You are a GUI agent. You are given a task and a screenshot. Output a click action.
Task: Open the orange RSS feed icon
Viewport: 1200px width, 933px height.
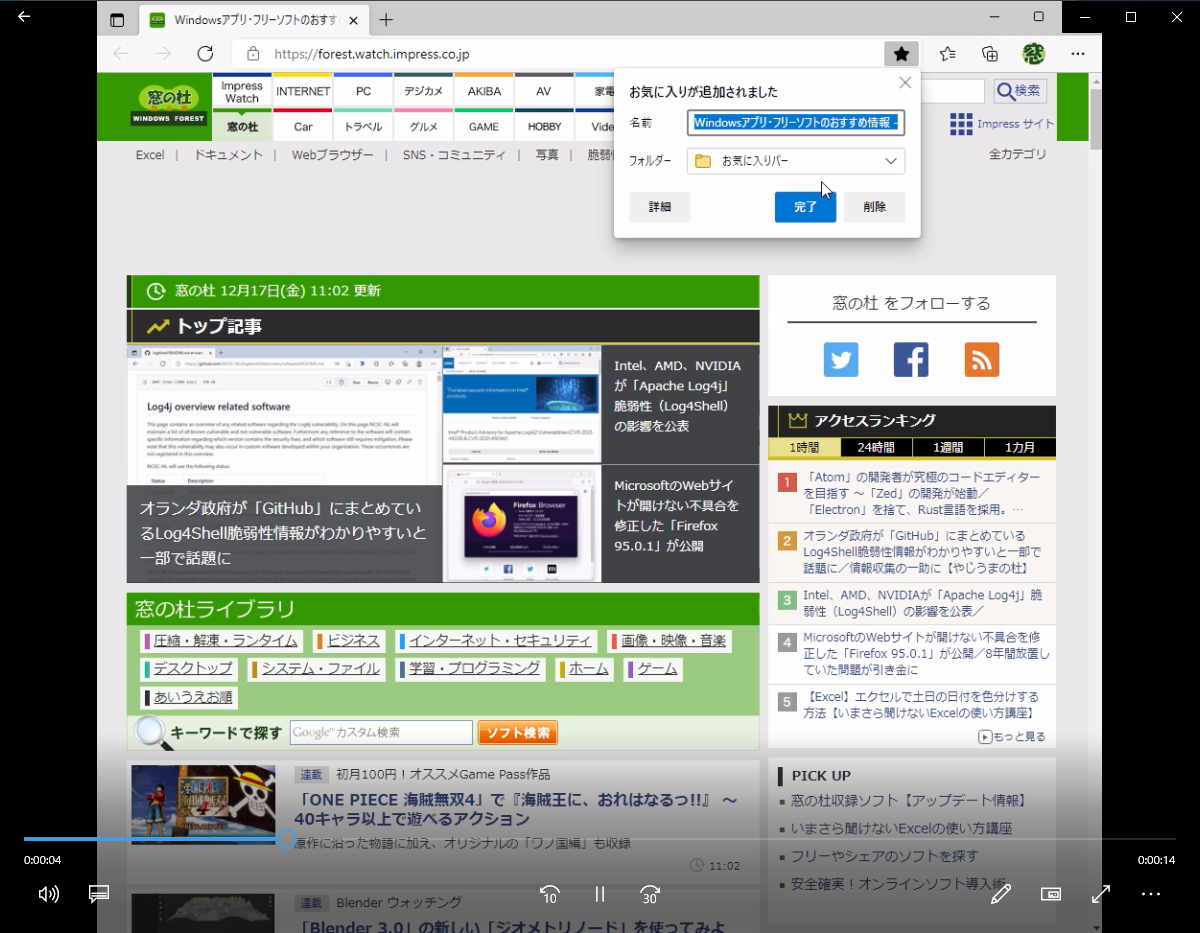click(981, 359)
